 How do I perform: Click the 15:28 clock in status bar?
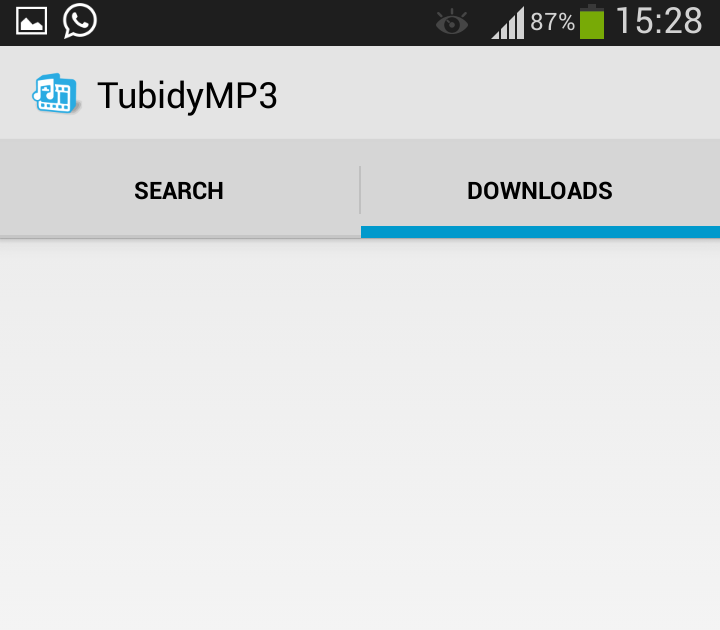[x=659, y=21]
